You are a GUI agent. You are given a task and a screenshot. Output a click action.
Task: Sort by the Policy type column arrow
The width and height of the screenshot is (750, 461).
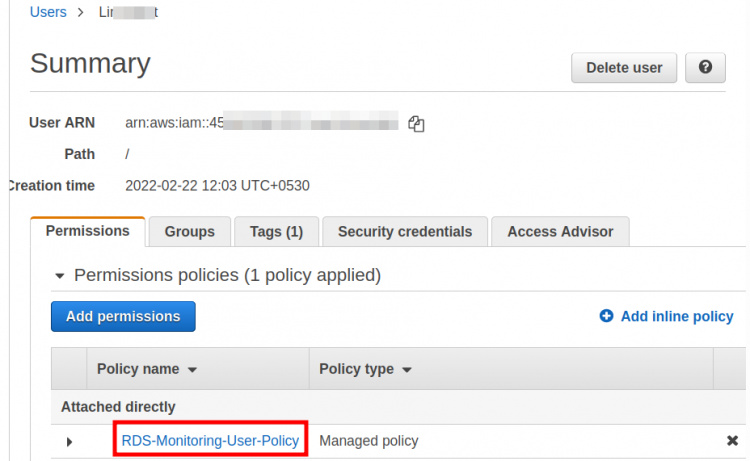tap(407, 370)
